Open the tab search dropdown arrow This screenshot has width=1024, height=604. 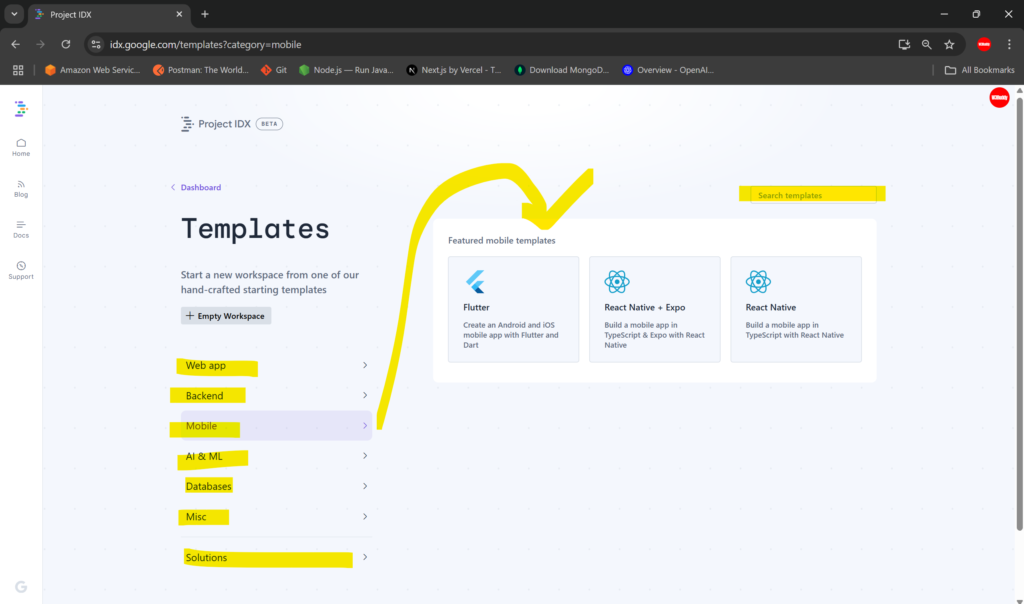point(14,14)
